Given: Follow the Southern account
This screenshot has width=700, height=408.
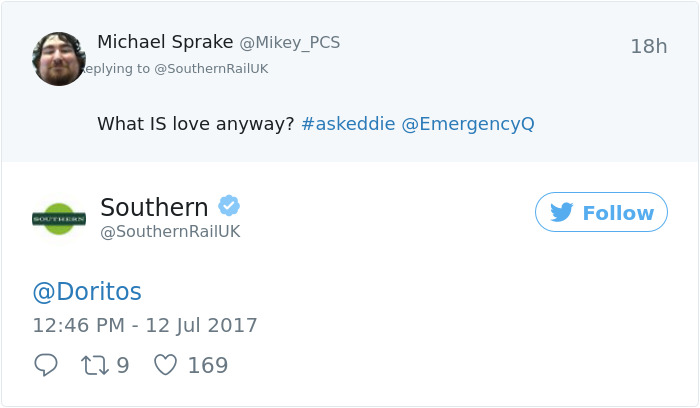Looking at the screenshot, I should 601,212.
